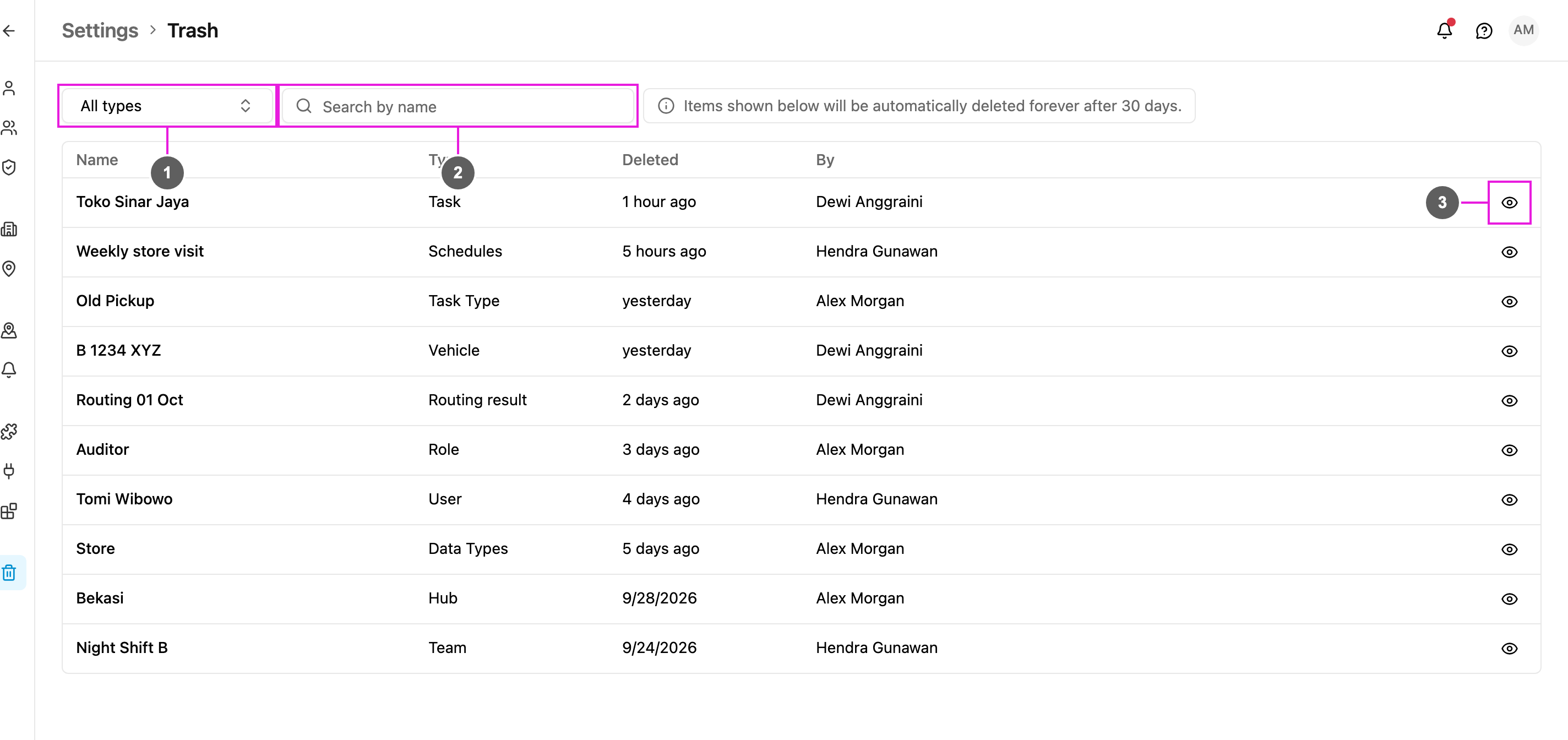
Task: View the B 1234 XYZ item via eye icon
Action: [x=1509, y=351]
